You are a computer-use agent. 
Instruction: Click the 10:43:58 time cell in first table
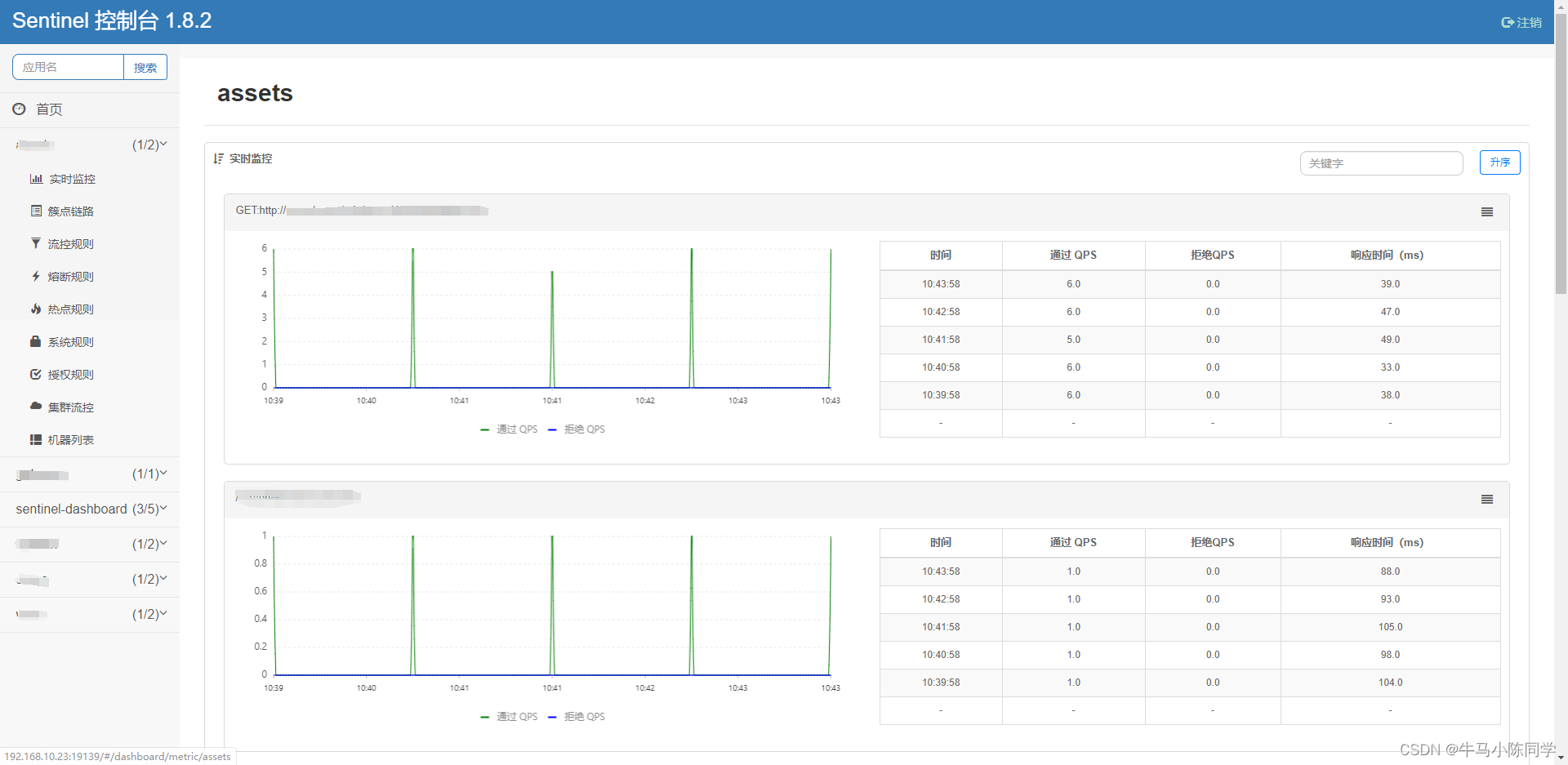(941, 284)
